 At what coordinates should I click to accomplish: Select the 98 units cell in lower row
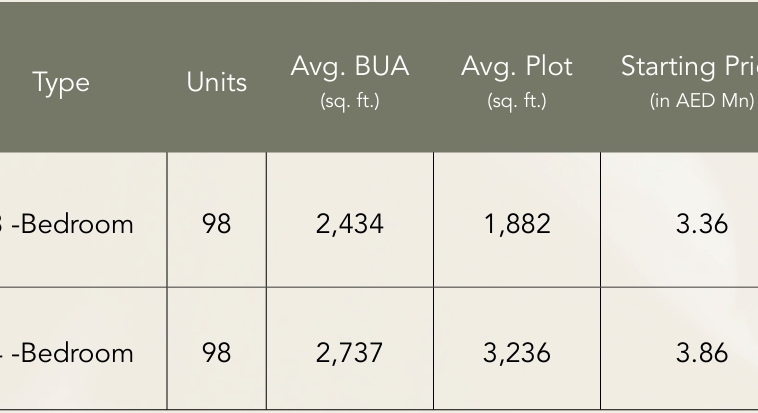[x=216, y=353]
